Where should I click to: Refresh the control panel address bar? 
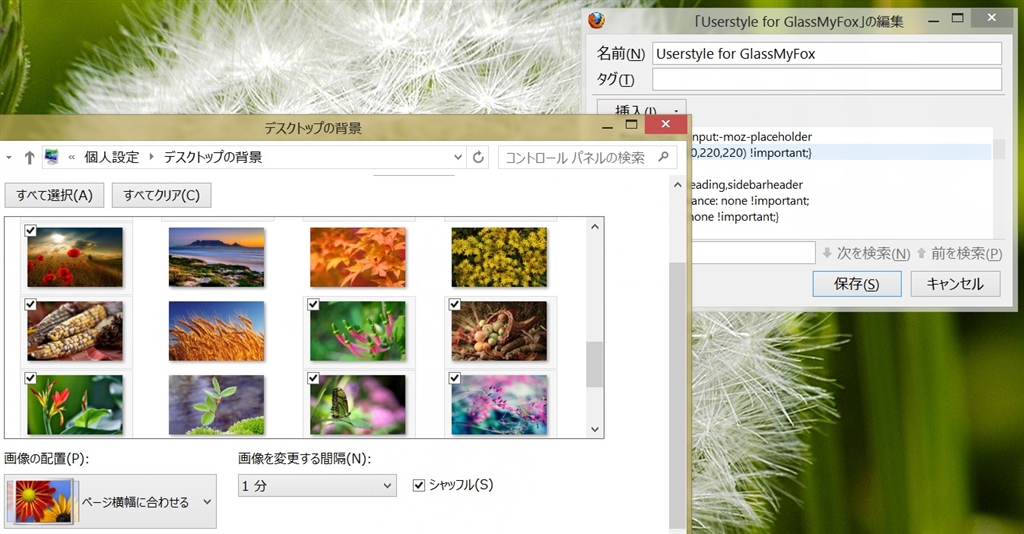point(478,157)
